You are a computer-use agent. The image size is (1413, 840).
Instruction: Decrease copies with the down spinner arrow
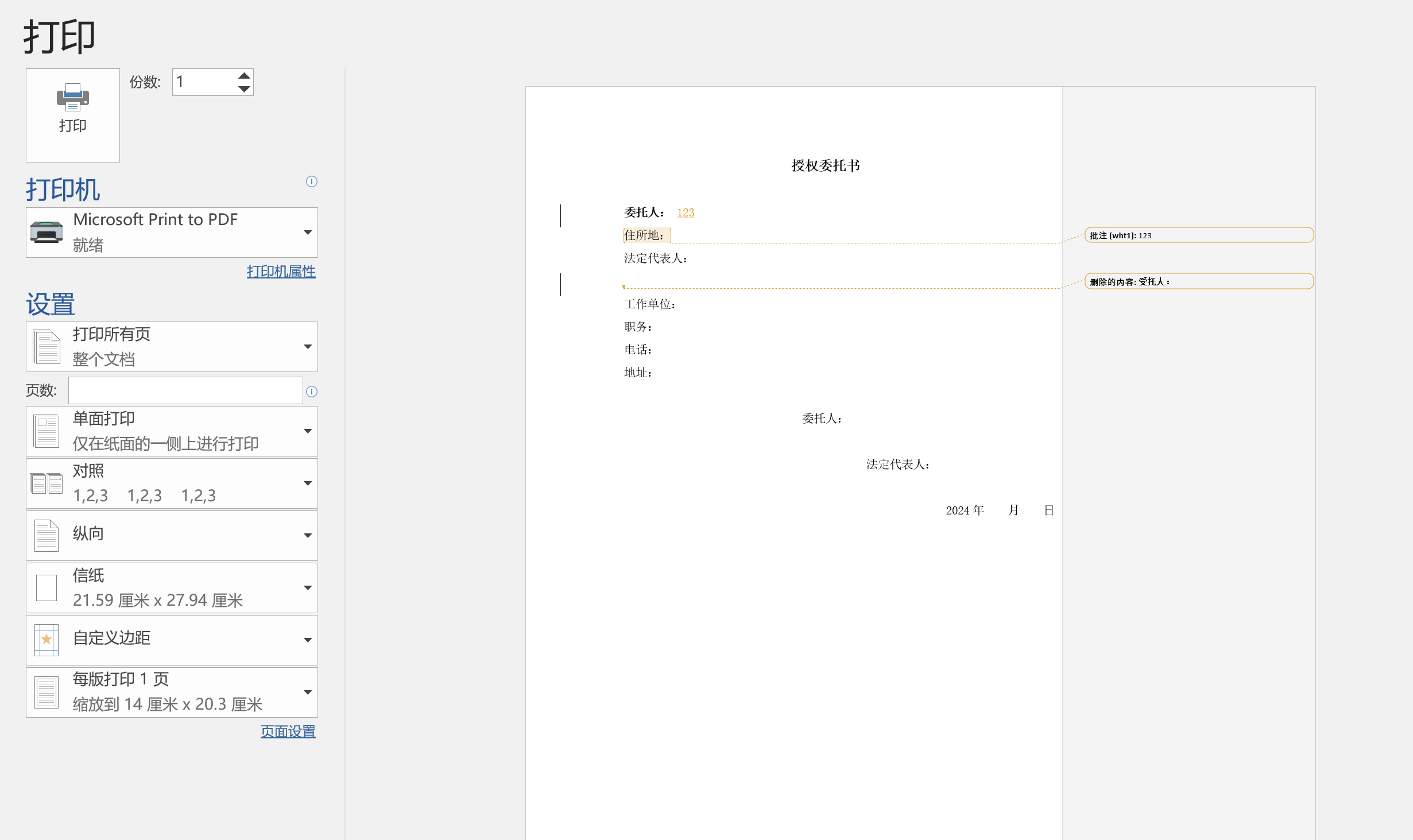click(244, 89)
